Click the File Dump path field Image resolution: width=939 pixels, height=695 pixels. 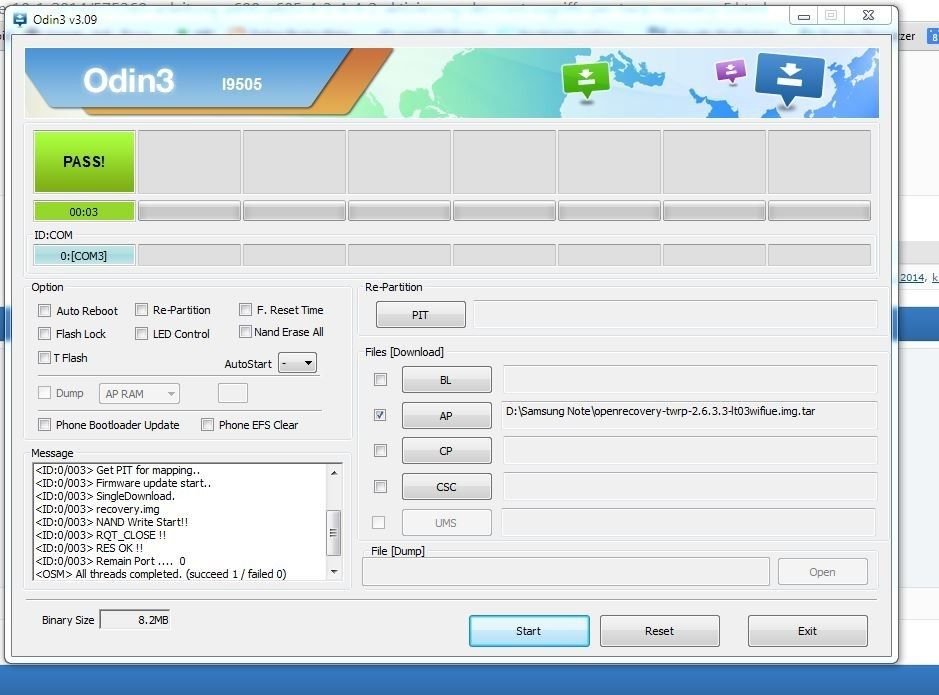[x=566, y=572]
